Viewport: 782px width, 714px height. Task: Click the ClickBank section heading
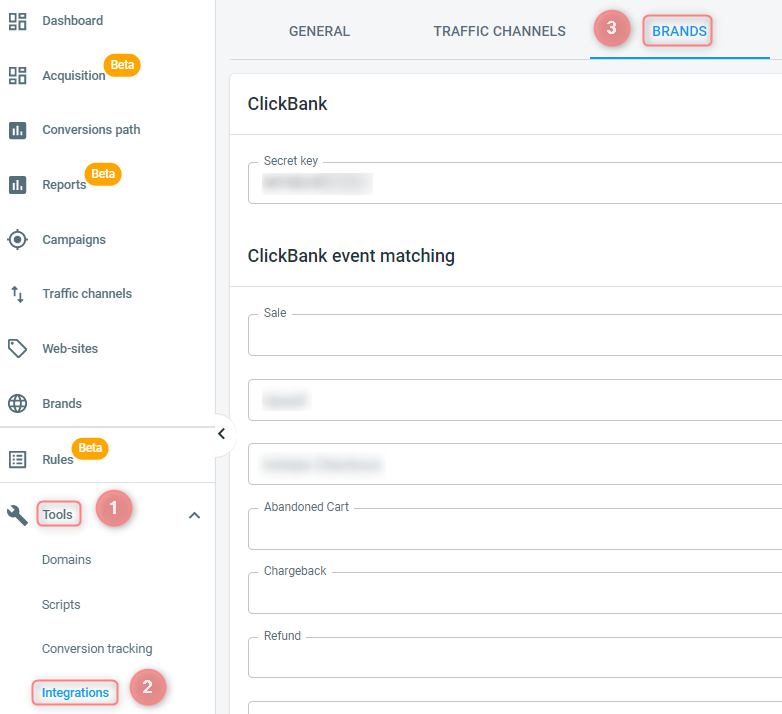coord(287,104)
